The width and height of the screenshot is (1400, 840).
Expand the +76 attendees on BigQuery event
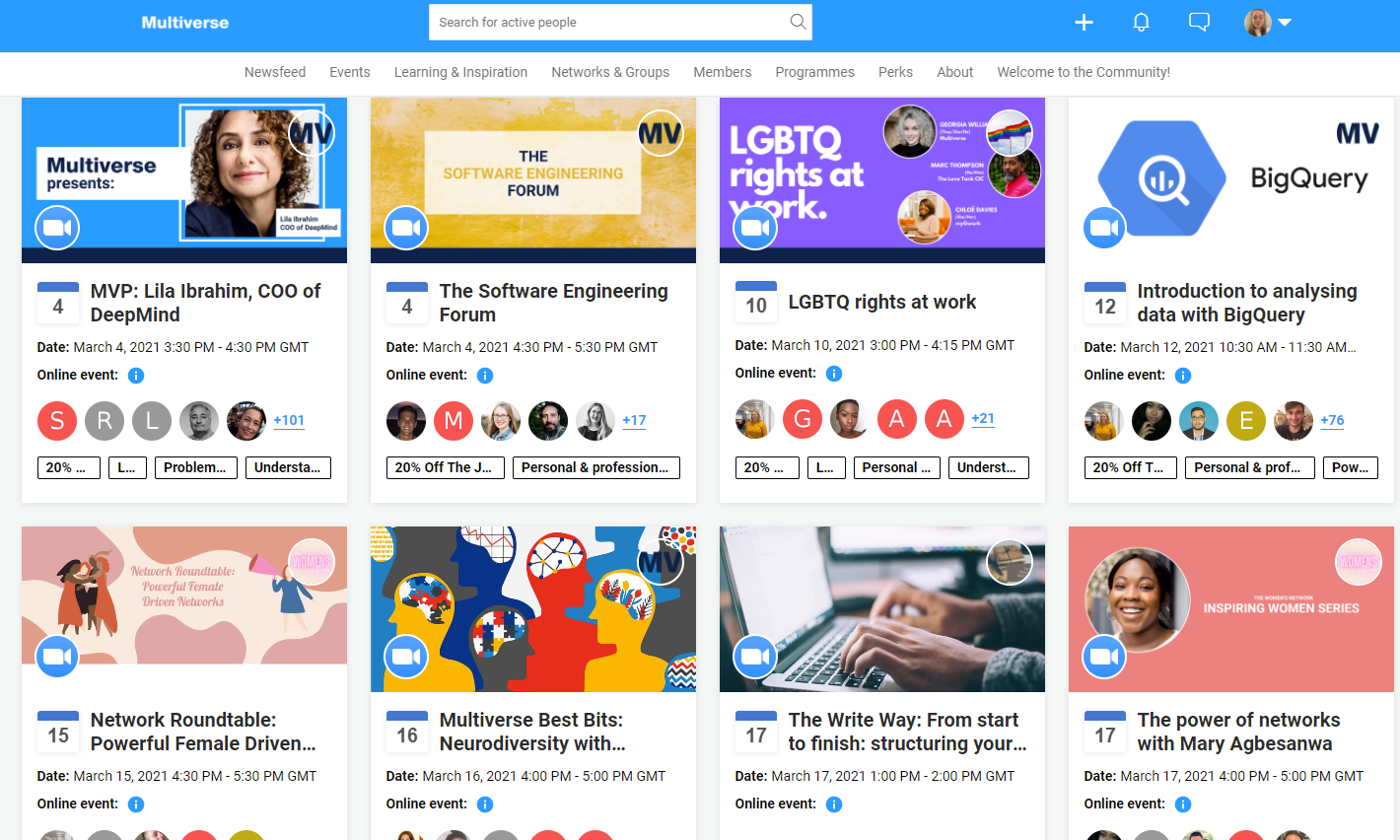coord(1332,420)
